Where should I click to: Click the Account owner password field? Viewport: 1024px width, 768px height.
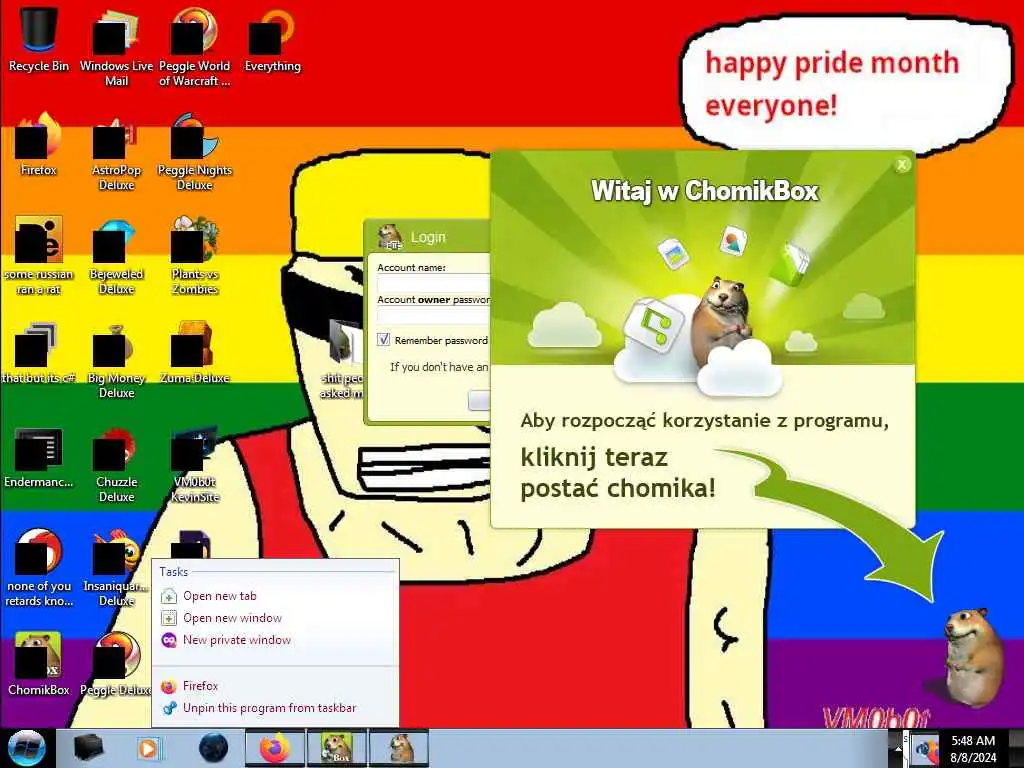[x=434, y=316]
